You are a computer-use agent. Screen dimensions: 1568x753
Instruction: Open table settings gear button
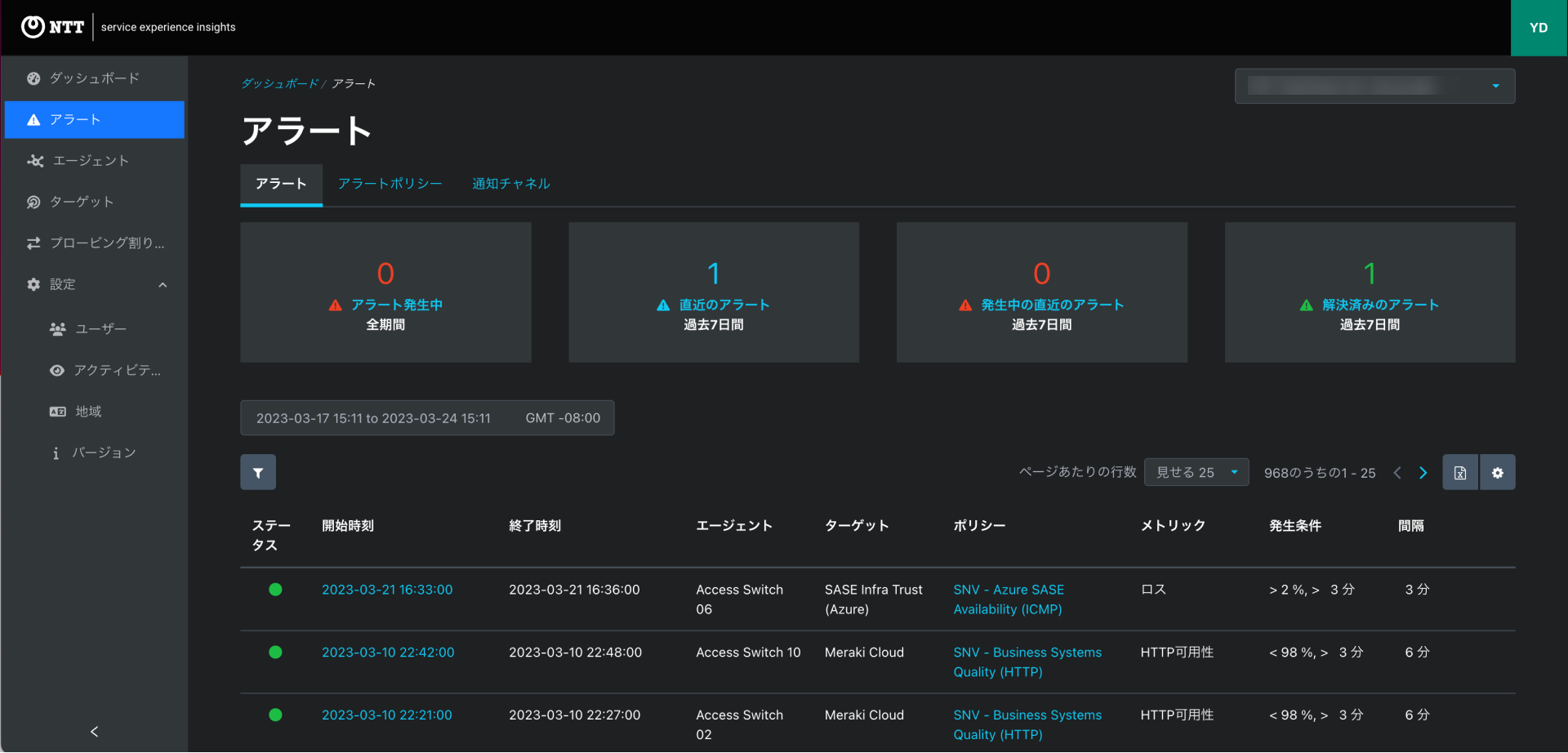pos(1498,473)
